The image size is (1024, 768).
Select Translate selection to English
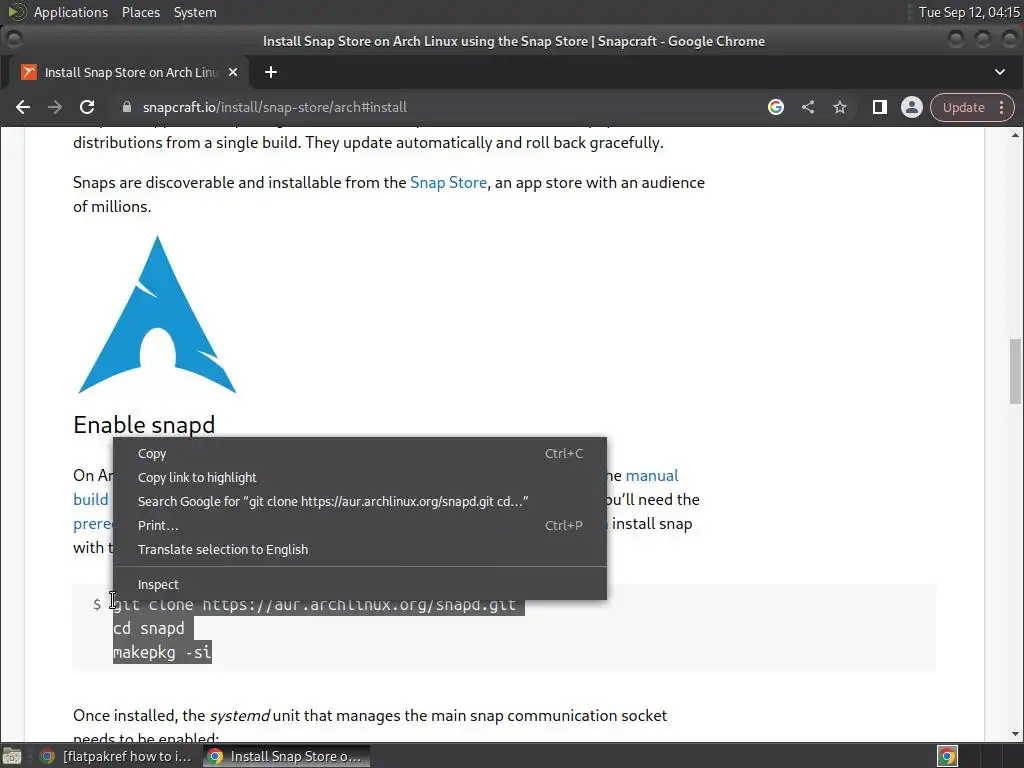[360, 550]
